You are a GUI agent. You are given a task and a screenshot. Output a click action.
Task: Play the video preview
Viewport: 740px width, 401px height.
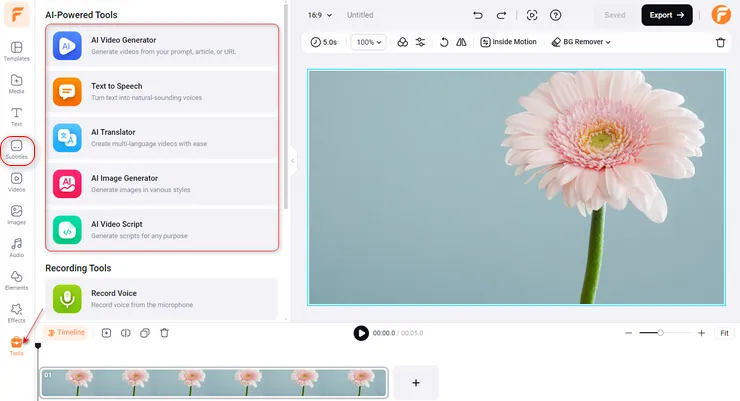[x=361, y=333]
